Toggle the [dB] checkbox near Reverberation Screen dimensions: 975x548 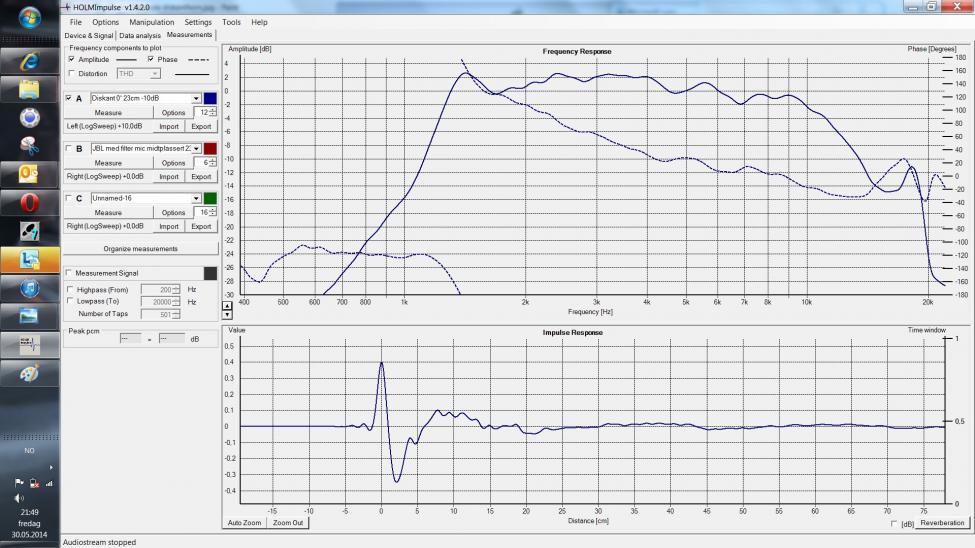point(893,523)
